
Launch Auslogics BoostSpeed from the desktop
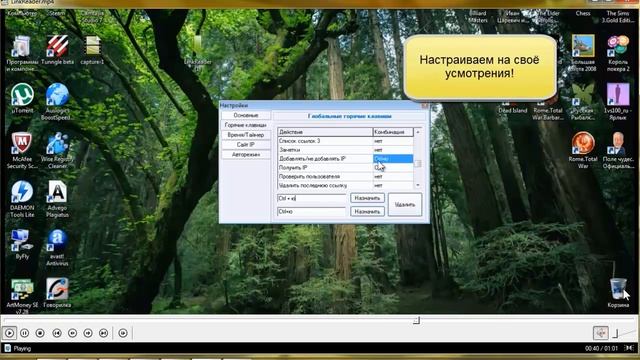click(57, 102)
